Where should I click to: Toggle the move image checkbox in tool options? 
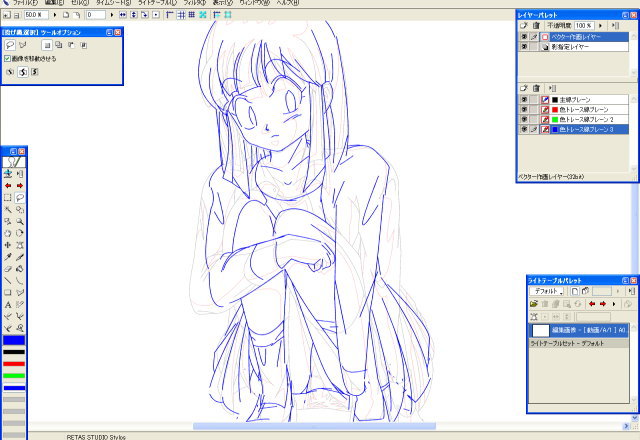pos(8,58)
